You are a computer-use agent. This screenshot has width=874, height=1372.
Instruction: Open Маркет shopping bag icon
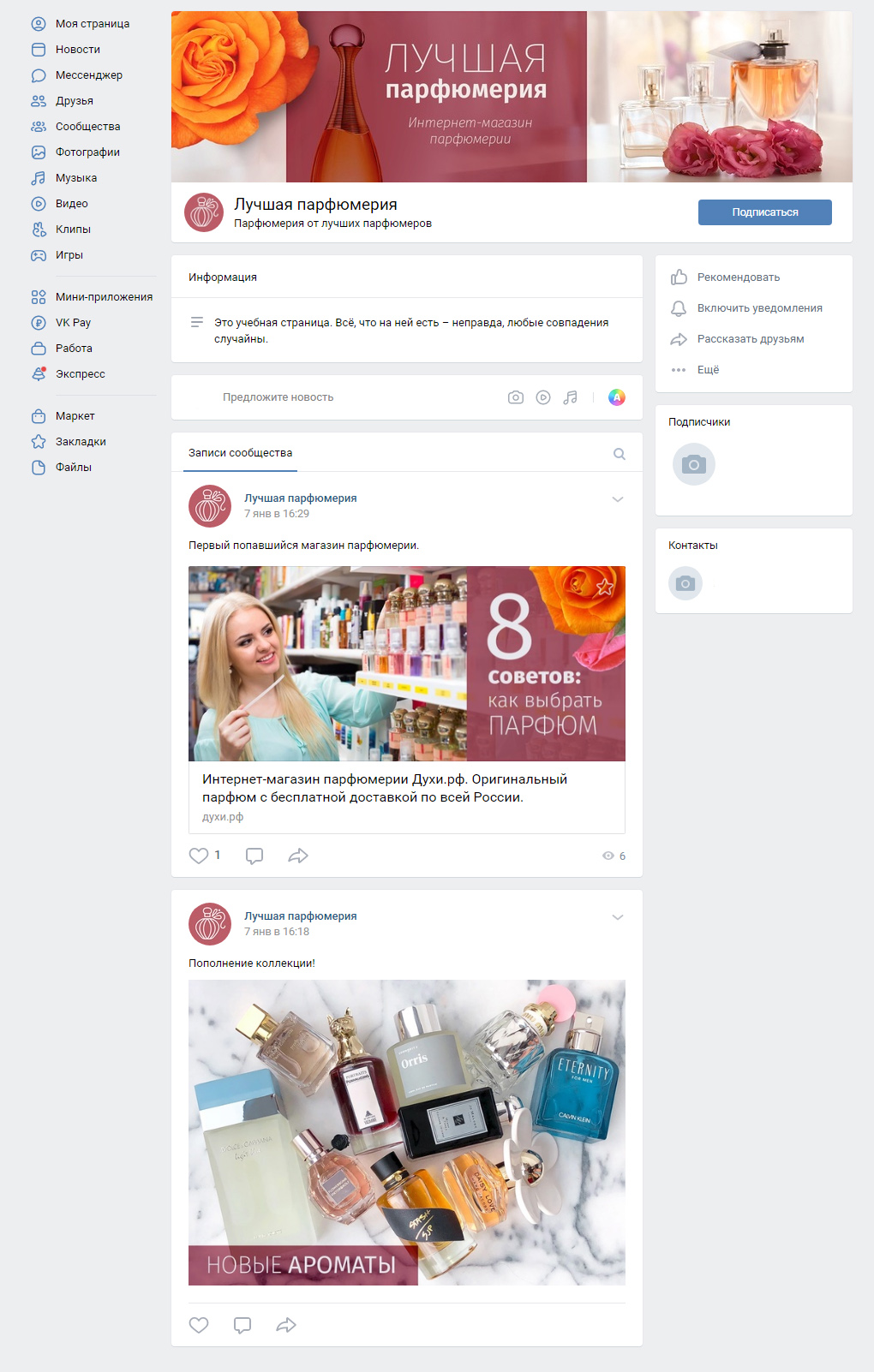pyautogui.click(x=39, y=416)
